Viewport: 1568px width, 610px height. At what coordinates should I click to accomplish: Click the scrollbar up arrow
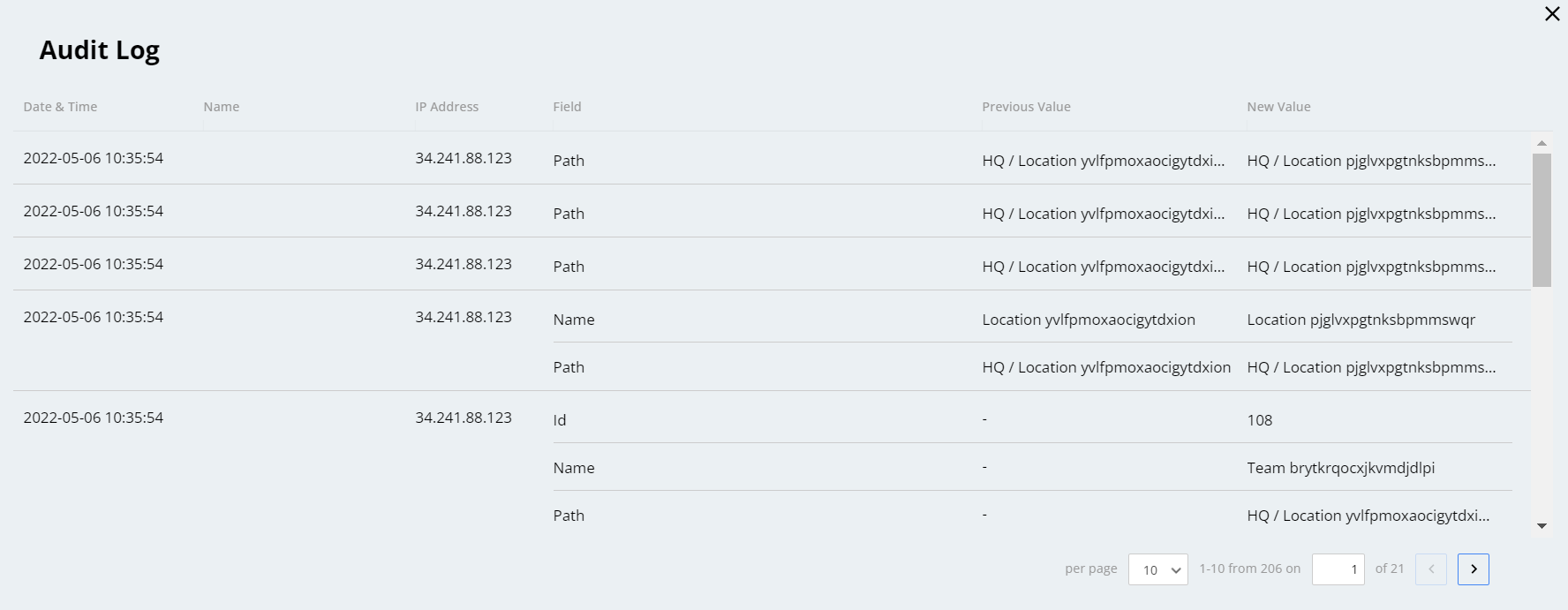1542,142
